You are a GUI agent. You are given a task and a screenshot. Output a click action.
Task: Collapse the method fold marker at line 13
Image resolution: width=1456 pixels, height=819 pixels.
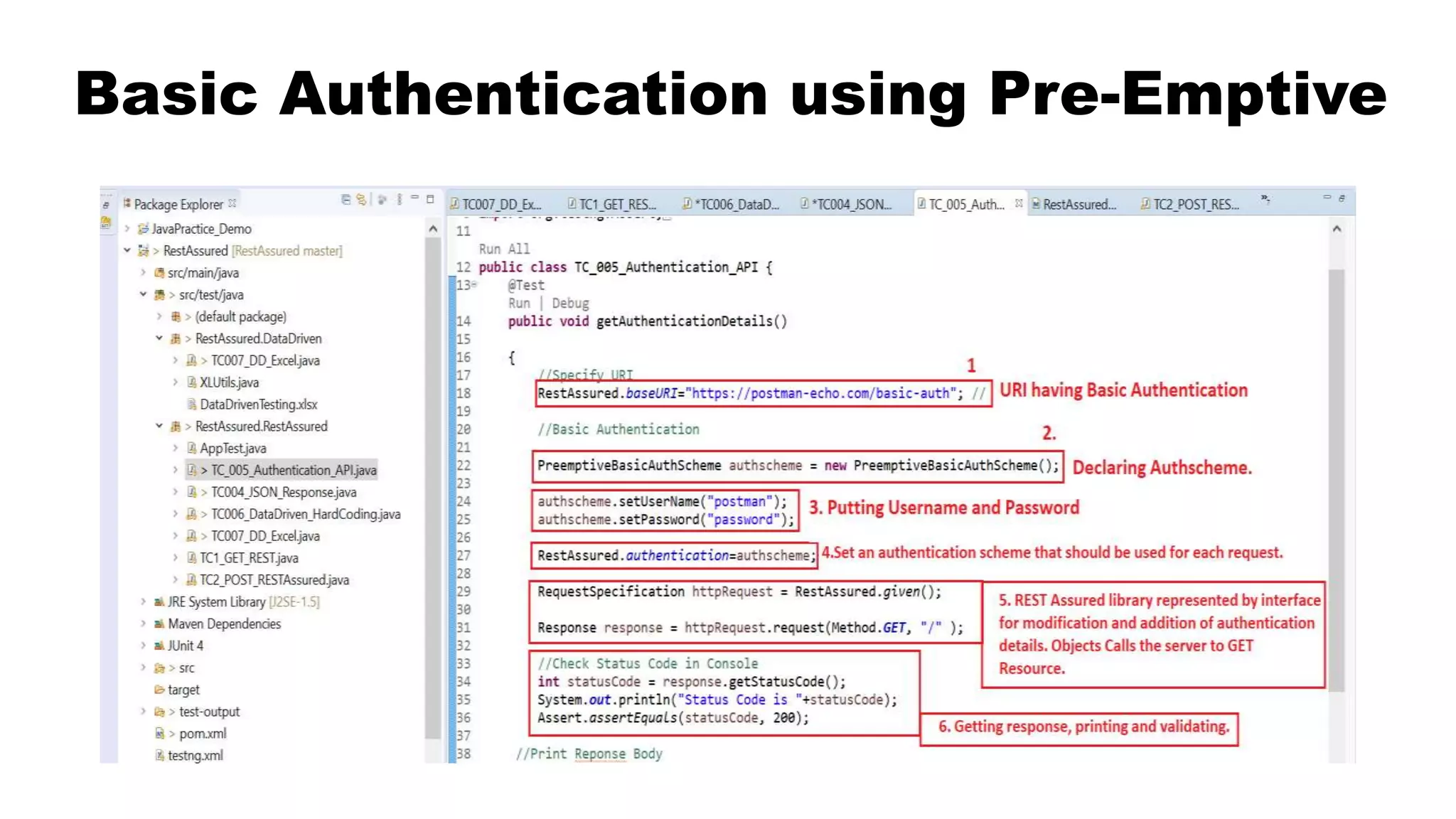pyautogui.click(x=474, y=285)
